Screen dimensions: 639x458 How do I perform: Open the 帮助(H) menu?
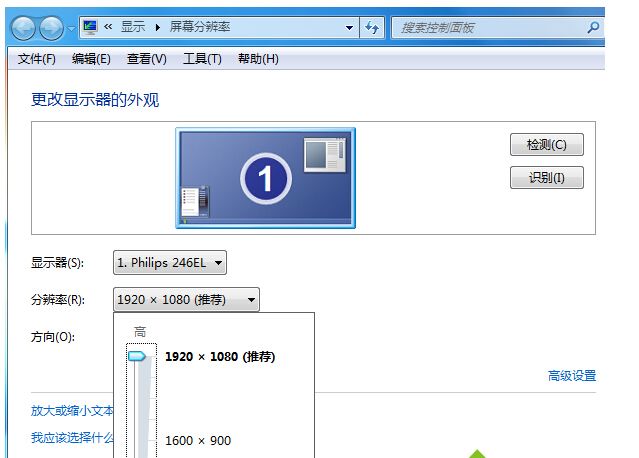pyautogui.click(x=258, y=59)
